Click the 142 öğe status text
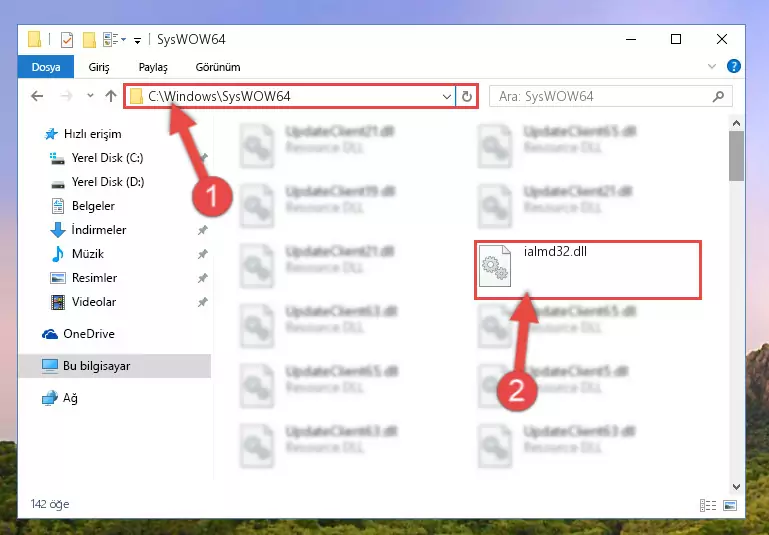 (50, 504)
